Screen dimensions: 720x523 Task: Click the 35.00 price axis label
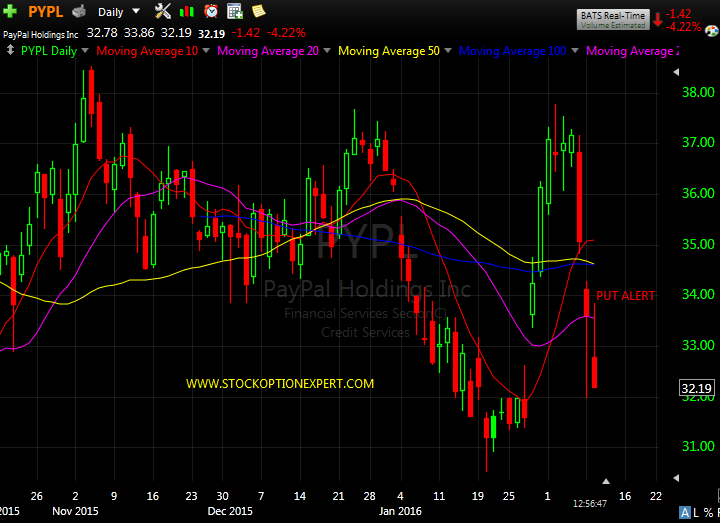[698, 244]
